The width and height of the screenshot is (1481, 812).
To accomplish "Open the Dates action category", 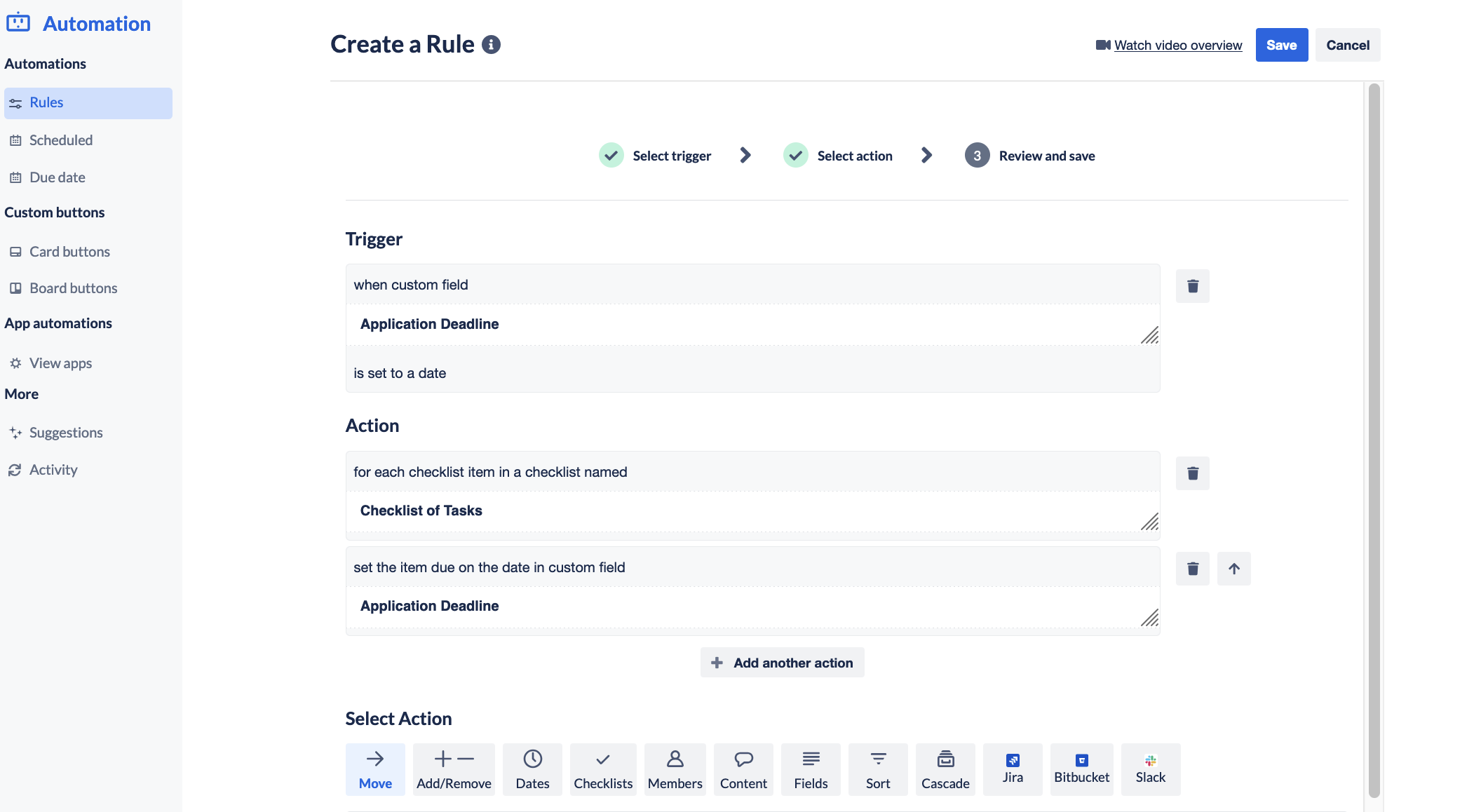I will tap(532, 769).
